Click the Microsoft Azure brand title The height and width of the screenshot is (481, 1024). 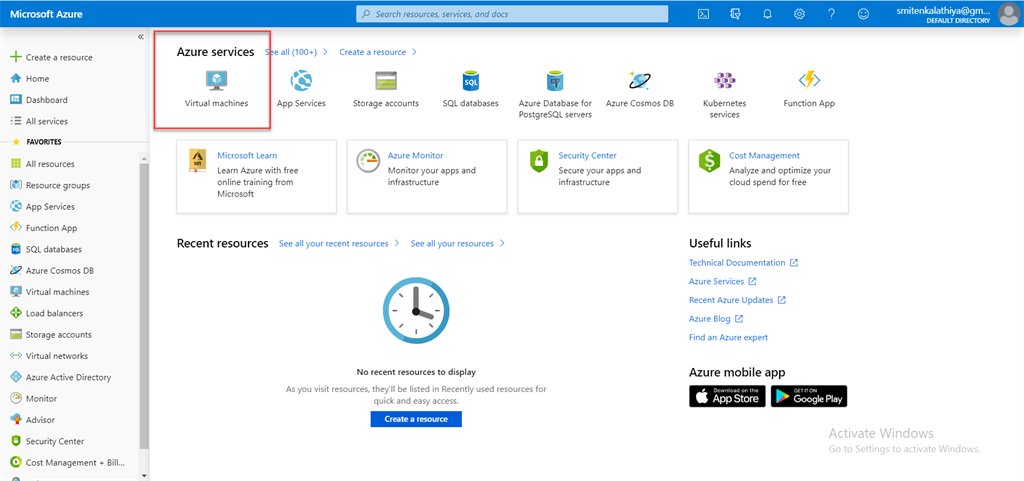tap(46, 14)
